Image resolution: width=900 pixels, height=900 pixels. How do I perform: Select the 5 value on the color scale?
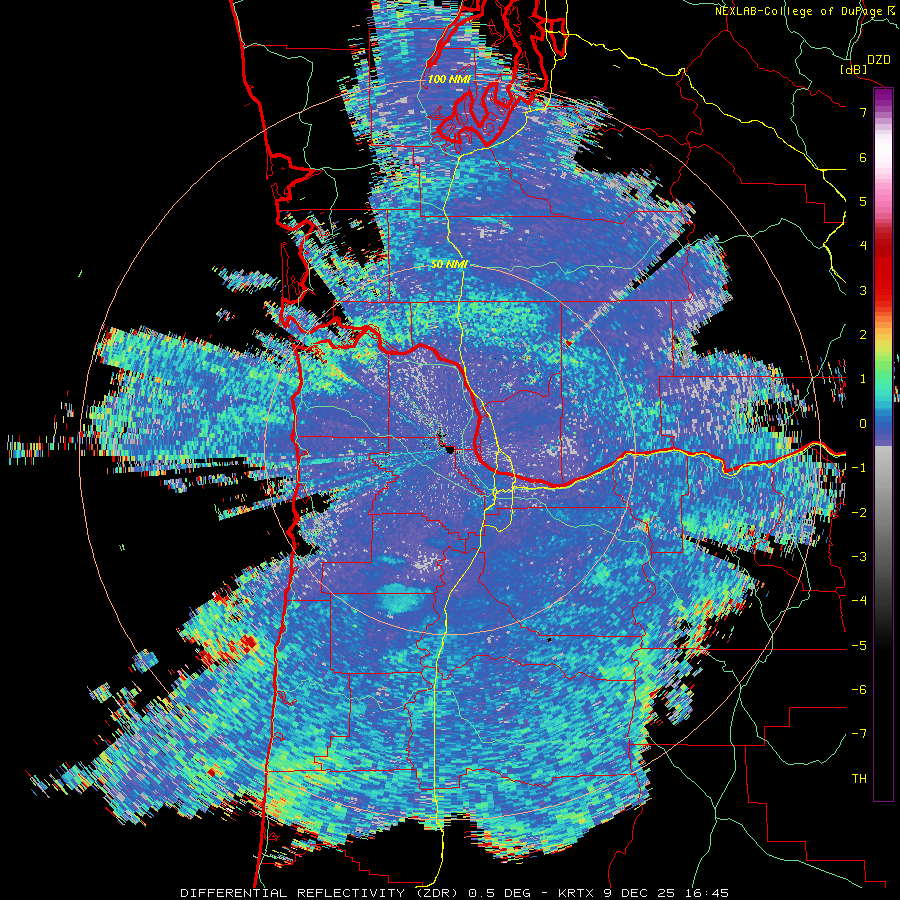point(863,201)
